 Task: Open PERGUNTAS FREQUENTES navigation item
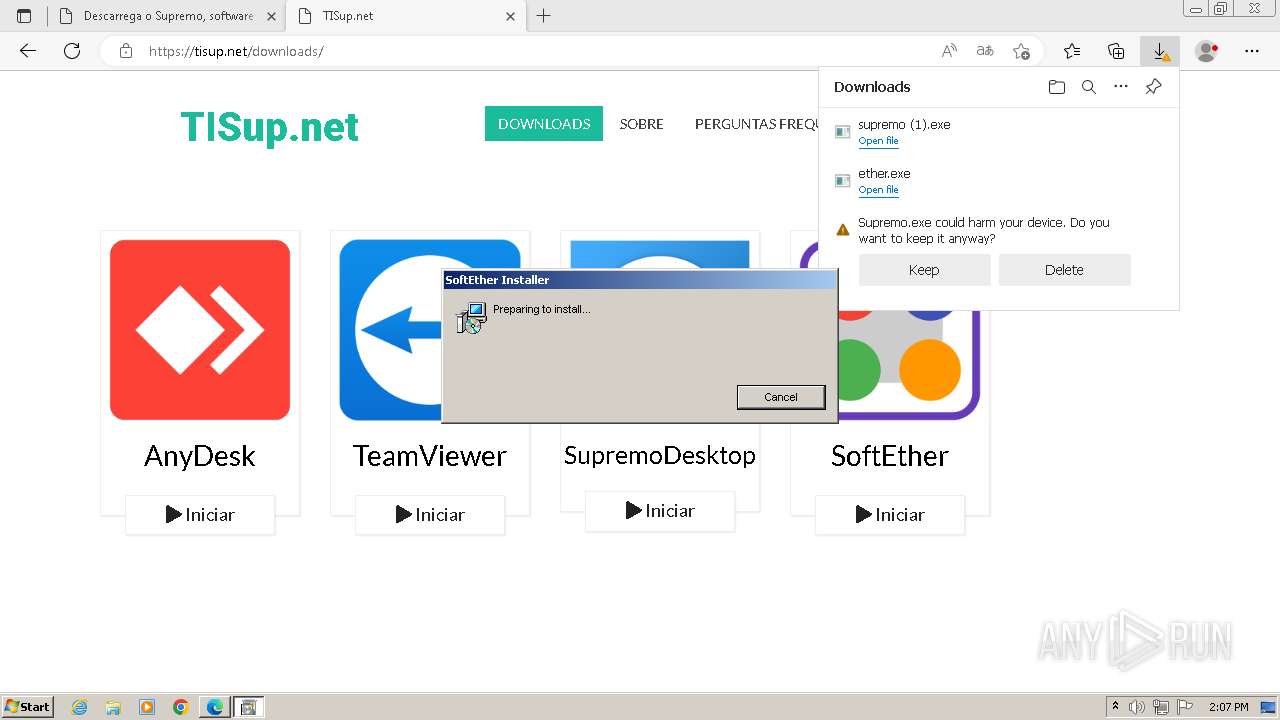757,124
